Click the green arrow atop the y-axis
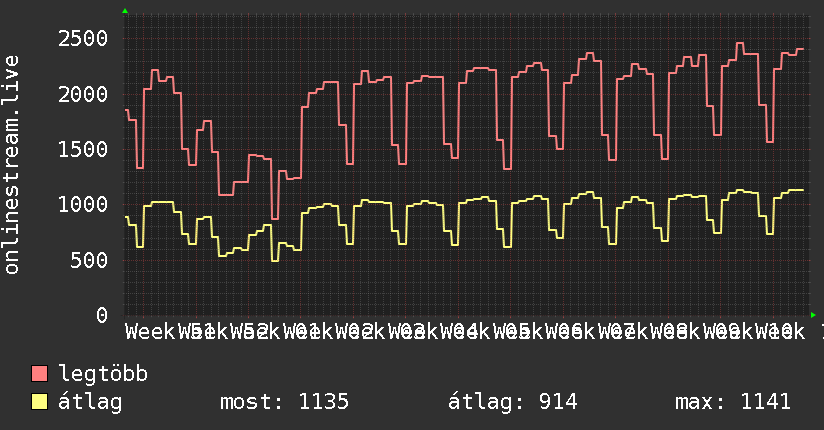Image resolution: width=824 pixels, height=430 pixels. (125, 11)
